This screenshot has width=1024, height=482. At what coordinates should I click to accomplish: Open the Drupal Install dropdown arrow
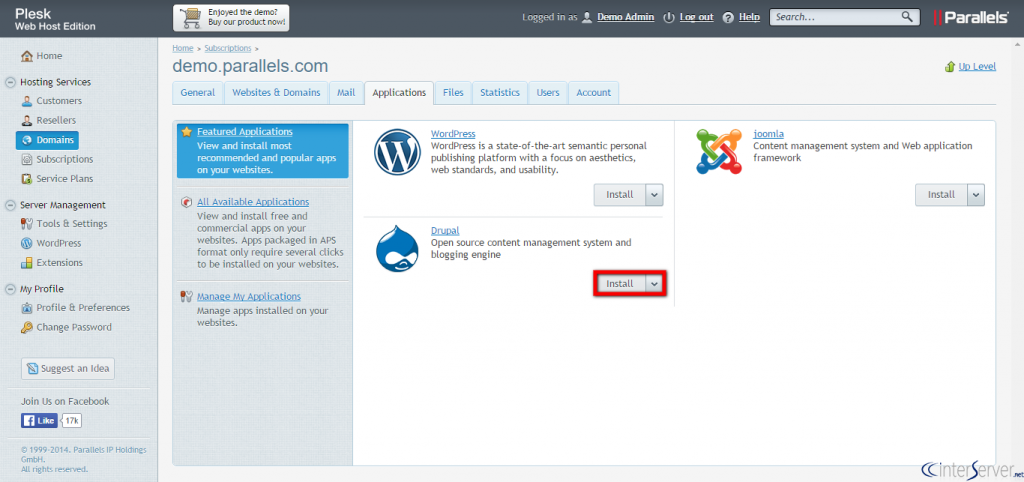pos(654,284)
